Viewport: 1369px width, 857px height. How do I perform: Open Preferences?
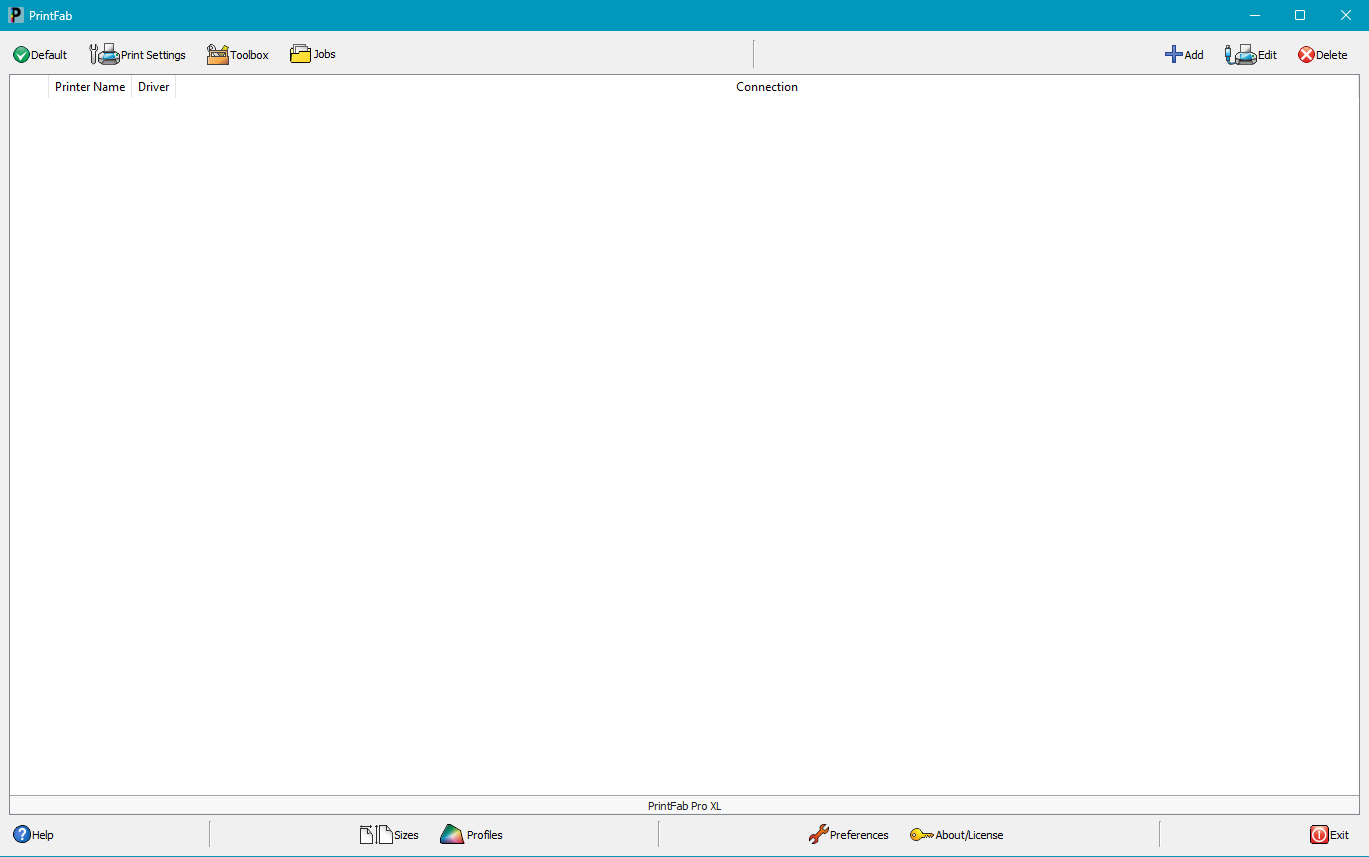click(x=849, y=835)
